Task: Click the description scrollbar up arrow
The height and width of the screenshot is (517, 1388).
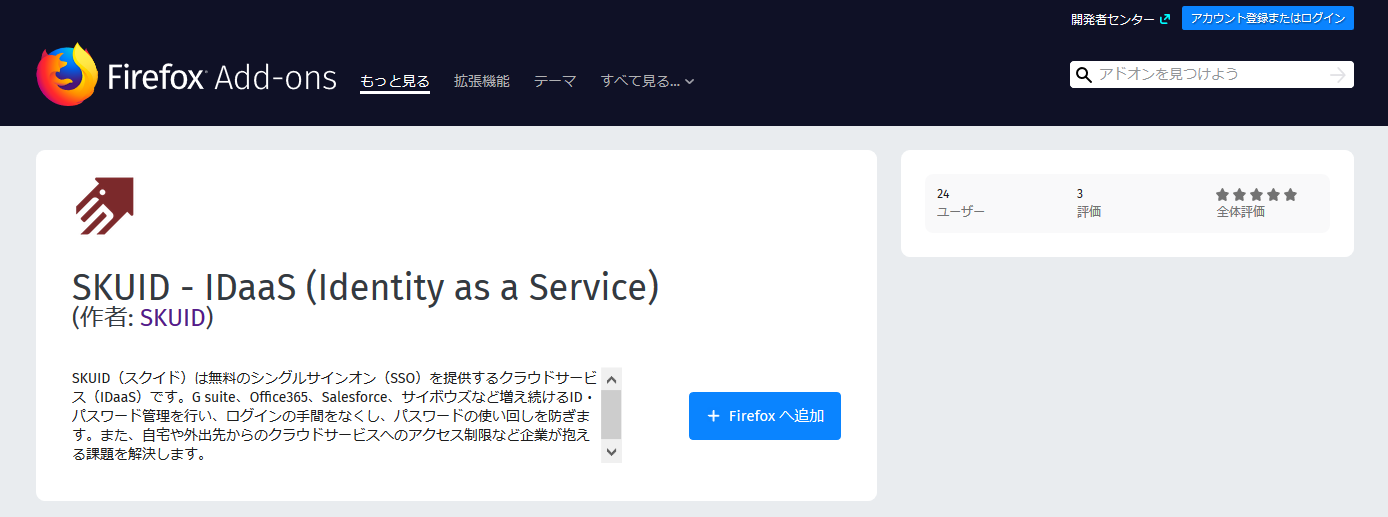Action: pos(611,378)
